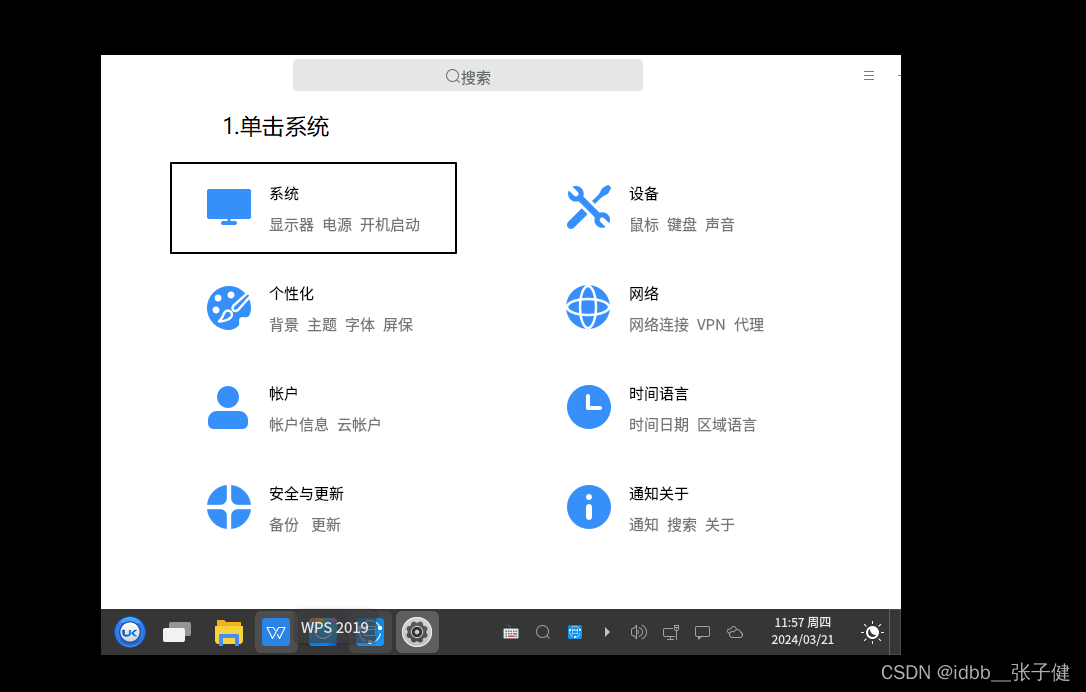Click 搜索 link under 通知关于
This screenshot has height=692, width=1086.
(682, 525)
